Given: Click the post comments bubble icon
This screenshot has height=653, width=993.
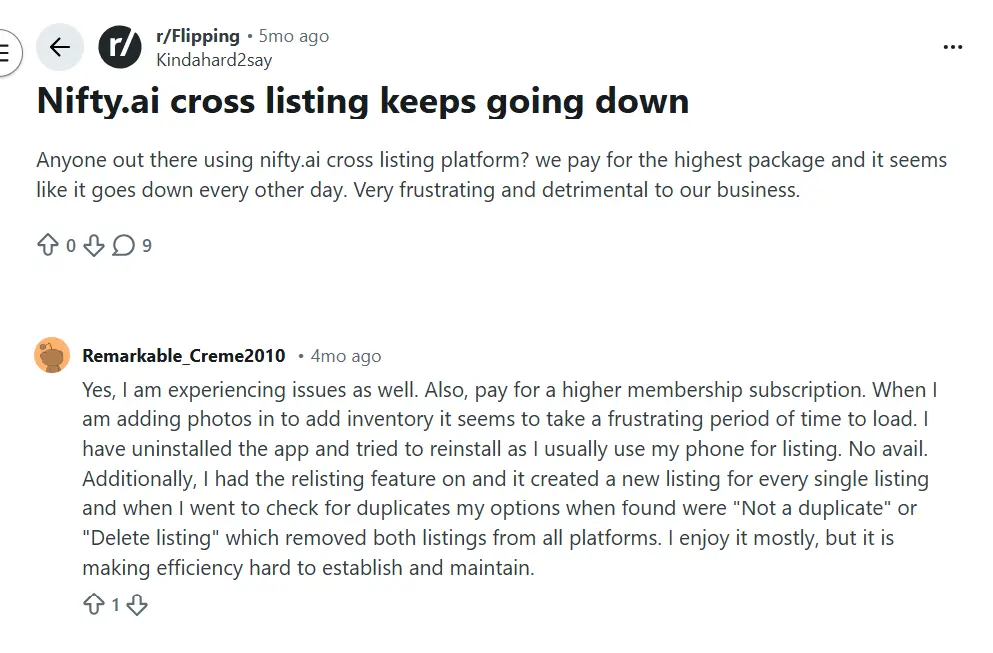Looking at the screenshot, I should click(123, 245).
